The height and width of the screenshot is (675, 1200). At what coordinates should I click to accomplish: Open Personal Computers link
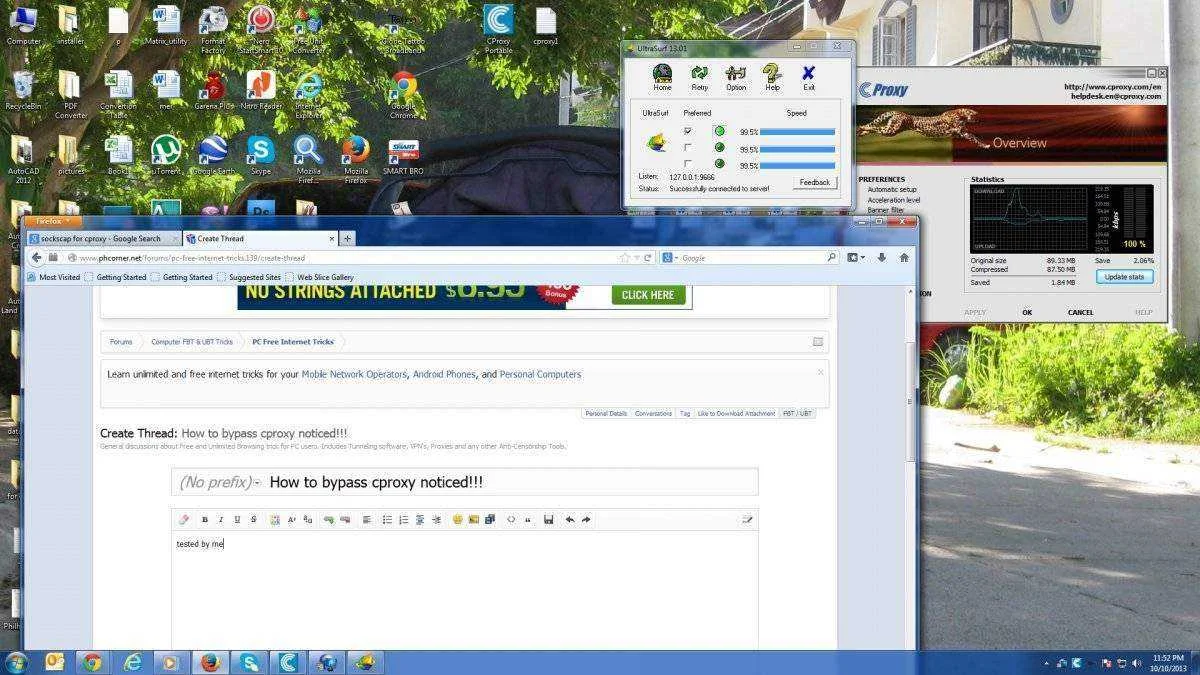(540, 374)
